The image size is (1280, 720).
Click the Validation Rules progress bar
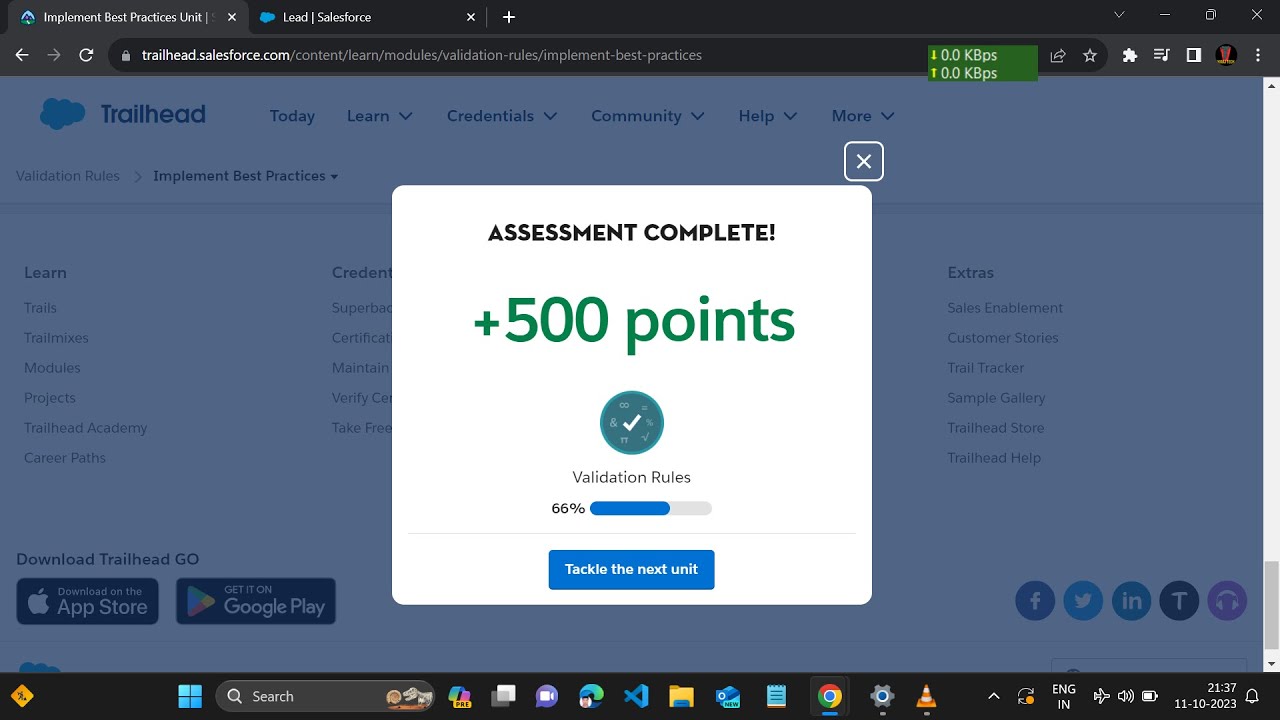tap(650, 508)
